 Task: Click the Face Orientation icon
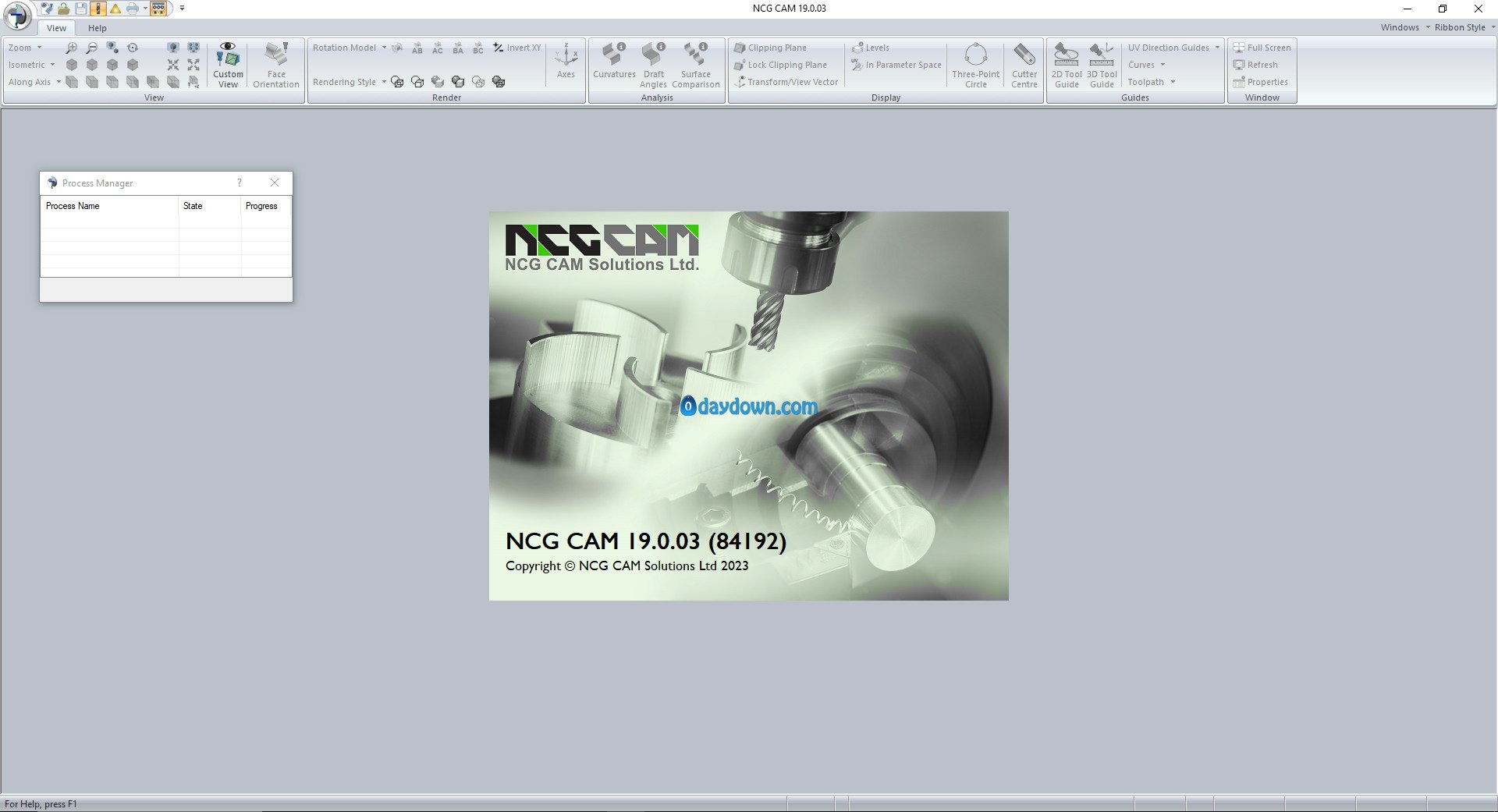pos(276,65)
